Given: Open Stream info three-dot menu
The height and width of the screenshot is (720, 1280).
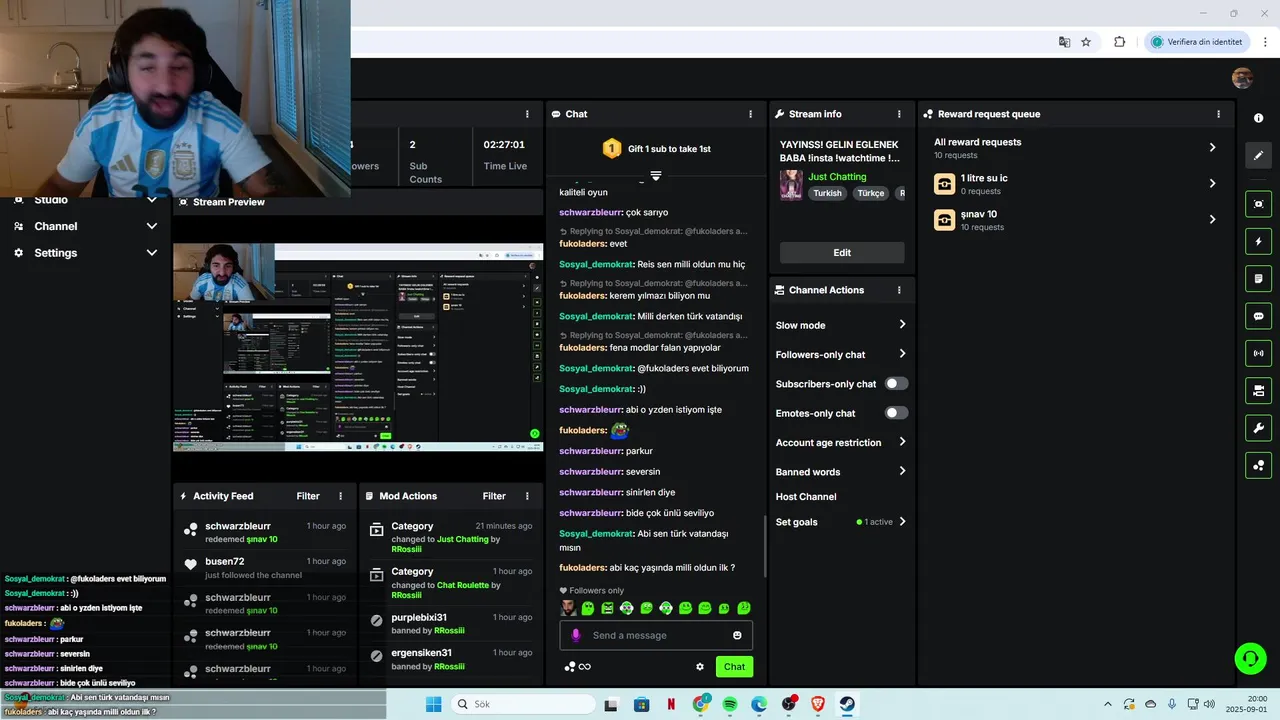Looking at the screenshot, I should (899, 114).
